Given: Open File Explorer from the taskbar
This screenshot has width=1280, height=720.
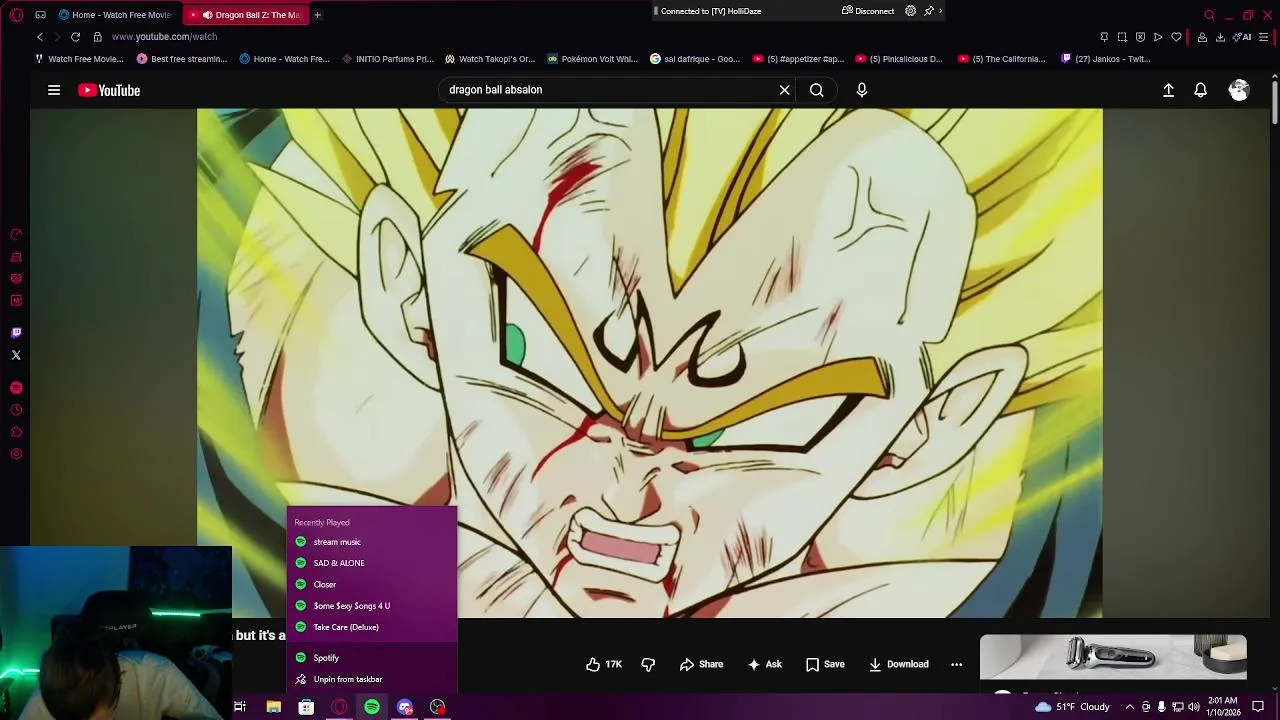Looking at the screenshot, I should [273, 707].
